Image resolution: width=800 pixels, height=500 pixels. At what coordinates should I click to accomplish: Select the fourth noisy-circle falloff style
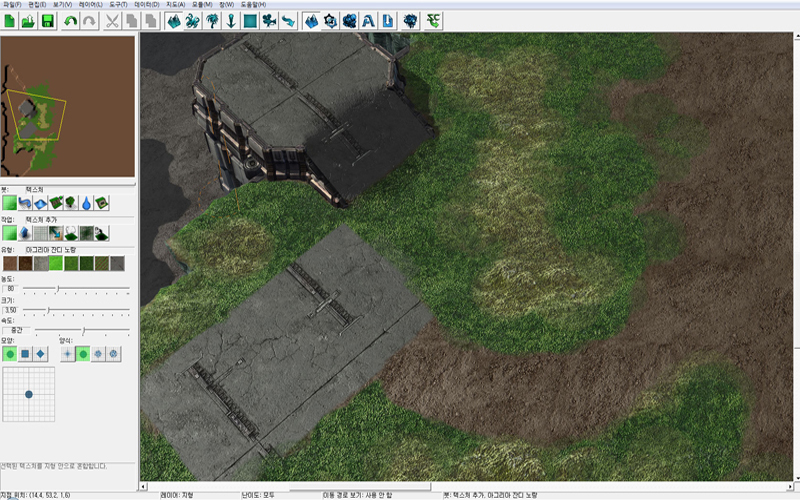(113, 354)
